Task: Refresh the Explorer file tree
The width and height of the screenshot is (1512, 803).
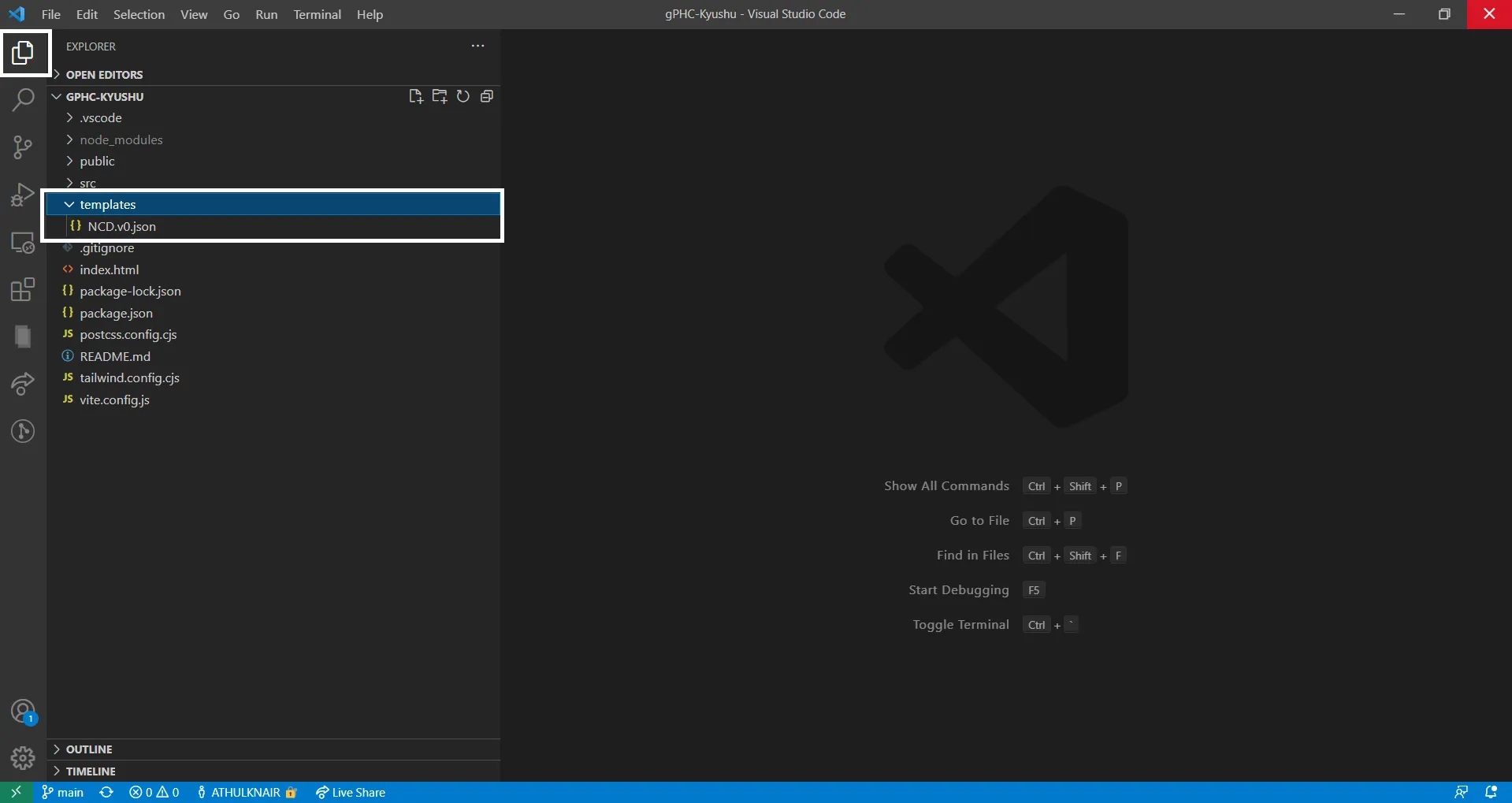Action: coord(463,96)
